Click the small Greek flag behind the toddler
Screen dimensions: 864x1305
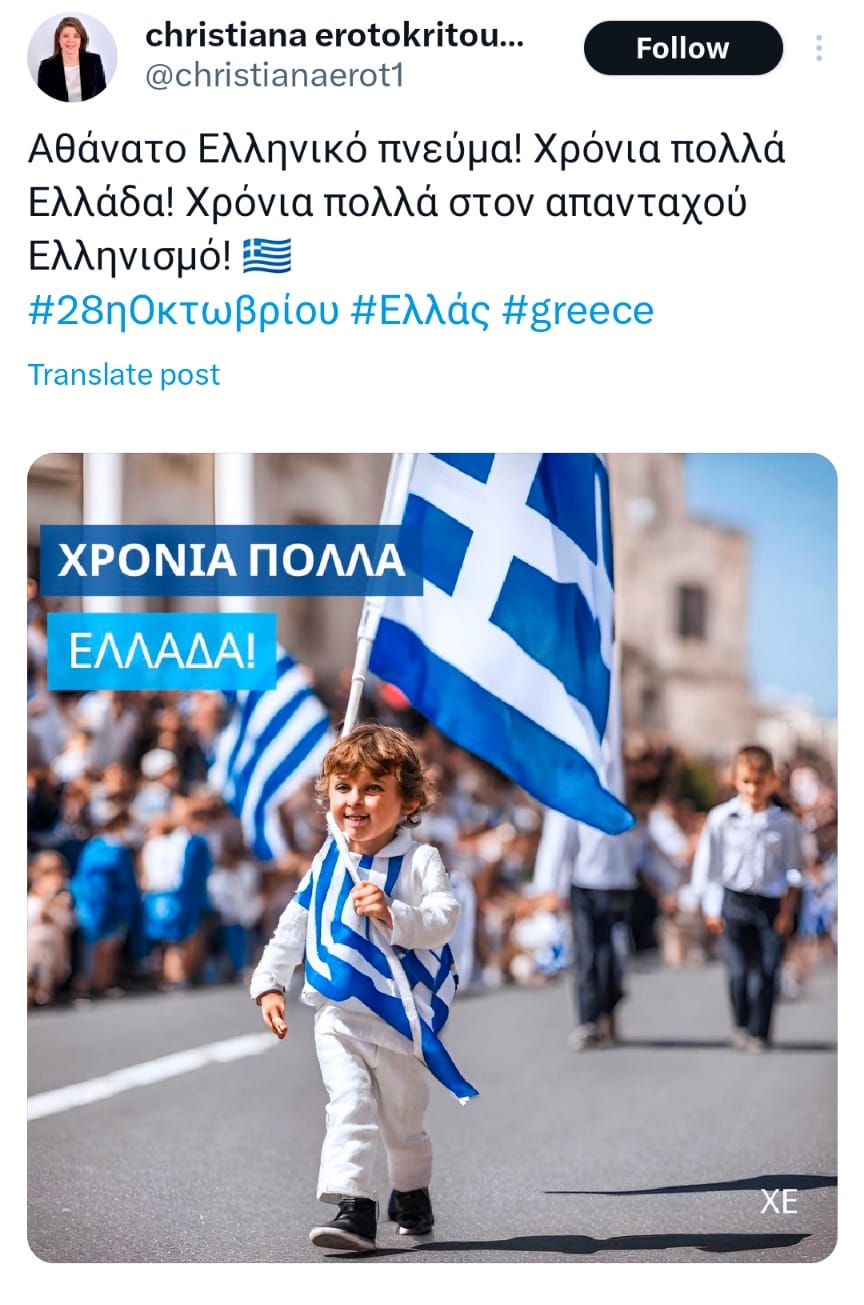[x=270, y=750]
